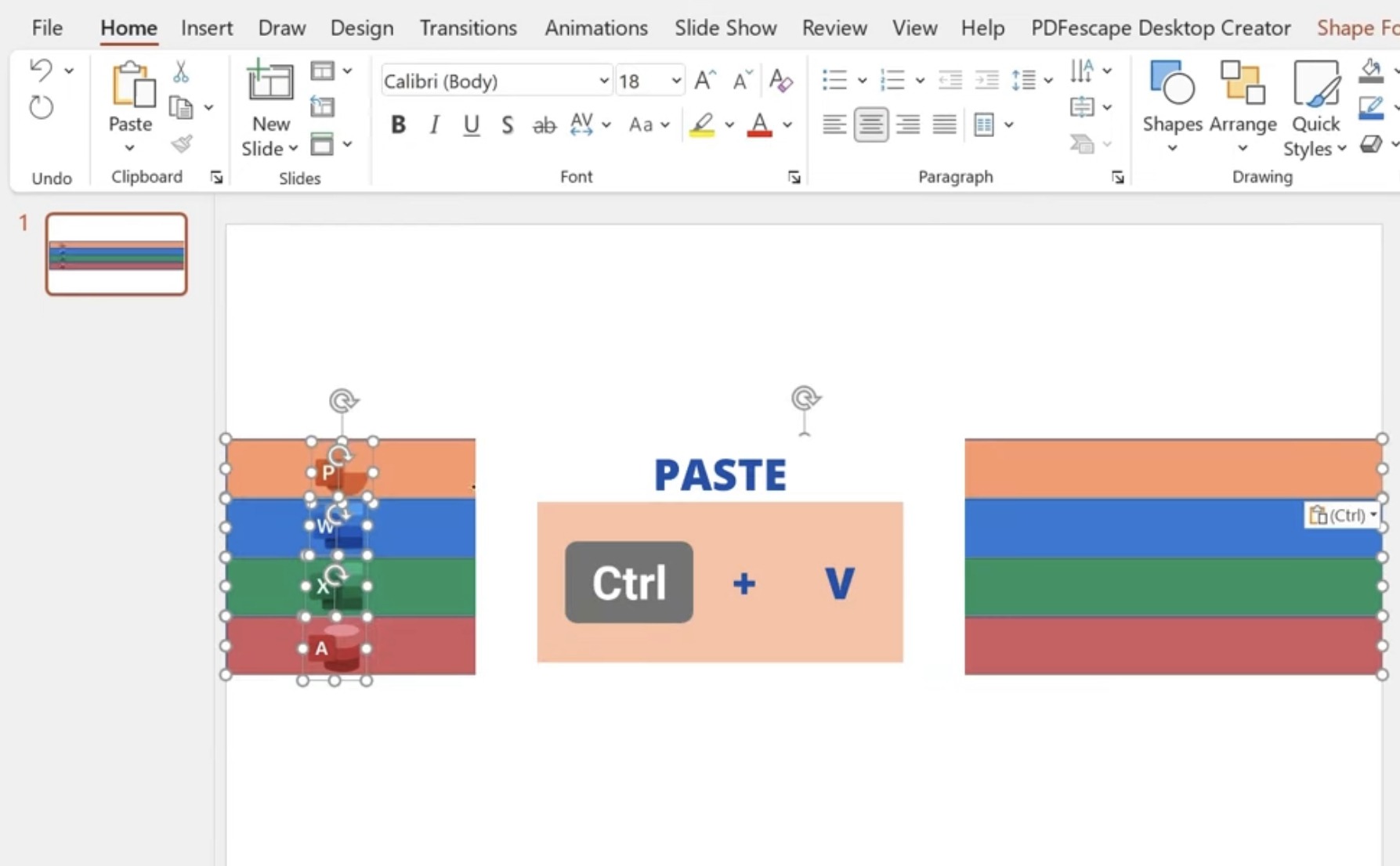The width and height of the screenshot is (1400, 866).
Task: Open the font color palette arrow
Action: [x=787, y=125]
